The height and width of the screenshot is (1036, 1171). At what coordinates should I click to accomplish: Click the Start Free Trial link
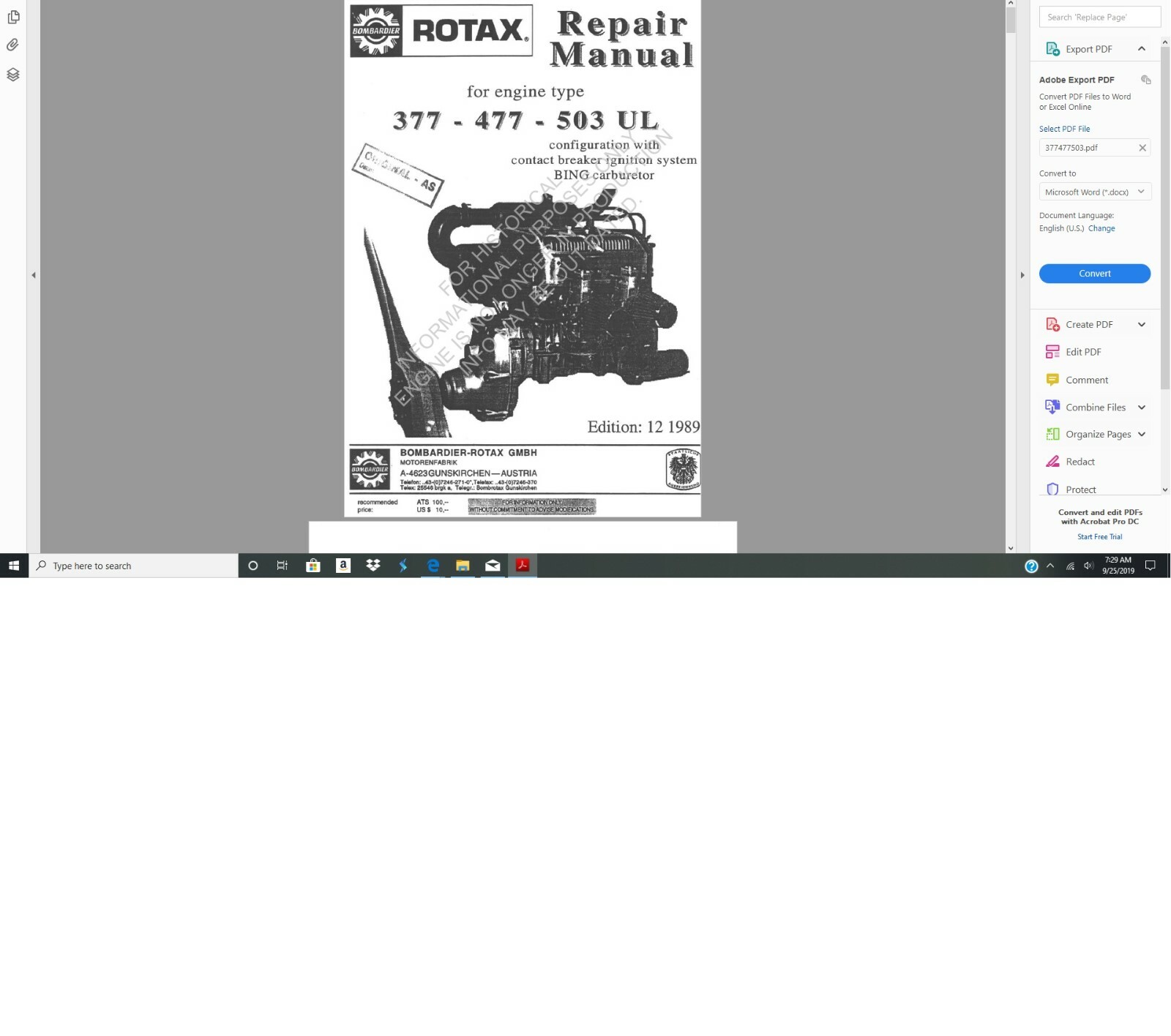[1099, 536]
